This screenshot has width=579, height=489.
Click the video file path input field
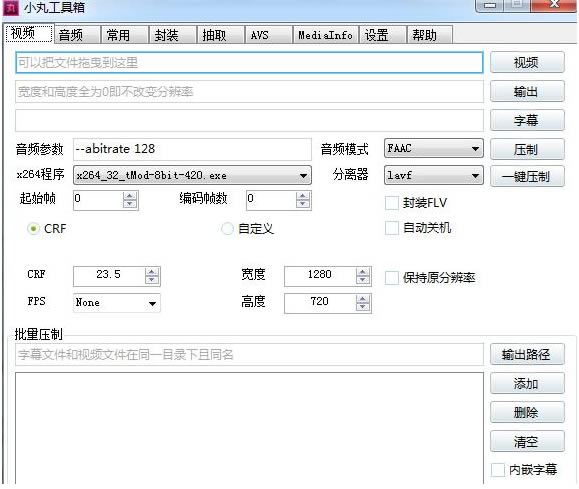click(249, 62)
